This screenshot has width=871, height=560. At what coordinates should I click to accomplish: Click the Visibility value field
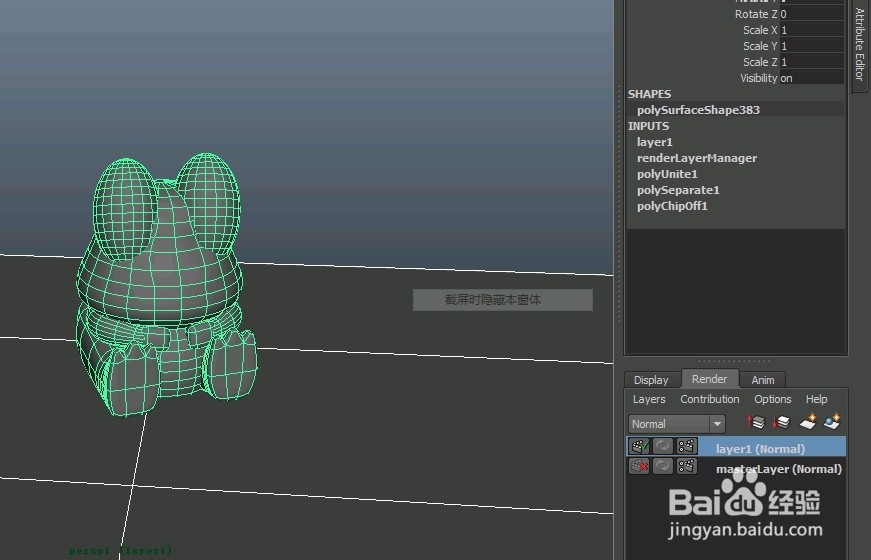click(x=812, y=78)
